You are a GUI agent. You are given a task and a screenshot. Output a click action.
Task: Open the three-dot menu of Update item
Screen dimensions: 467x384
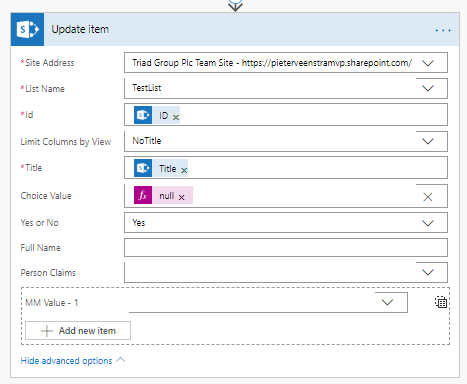coord(443,30)
